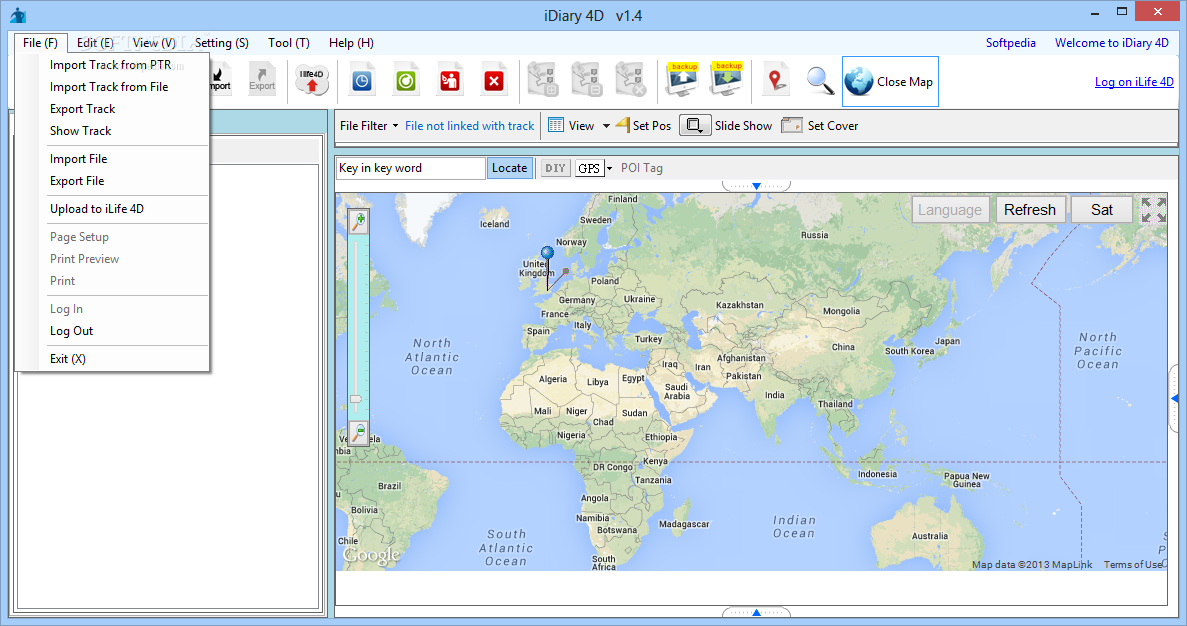Click the magnifying glass search icon
This screenshot has height=626, width=1187.
820,79
